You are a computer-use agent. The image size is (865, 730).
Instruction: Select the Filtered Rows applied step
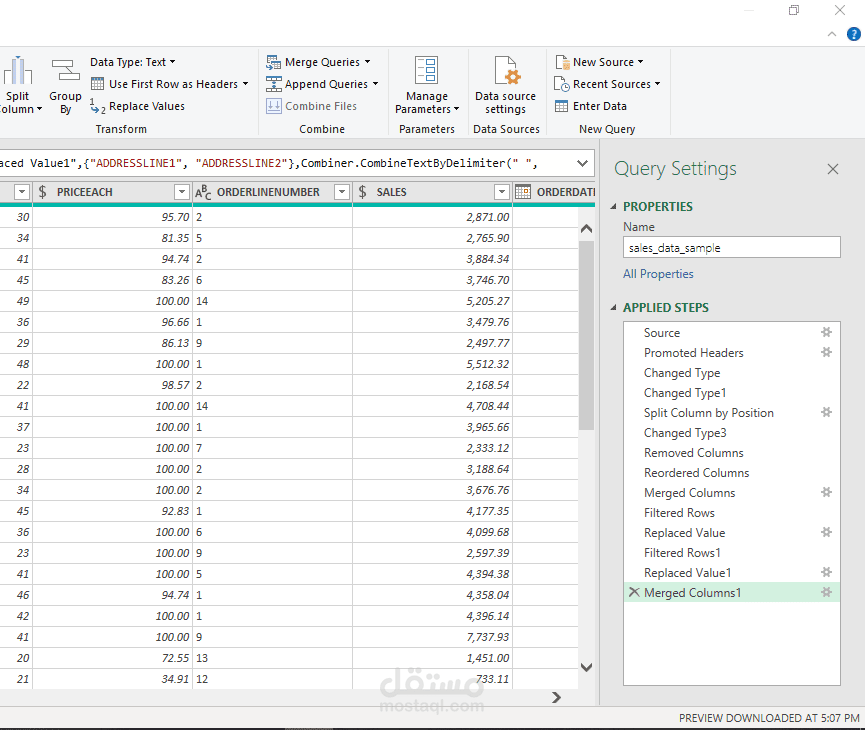click(681, 512)
